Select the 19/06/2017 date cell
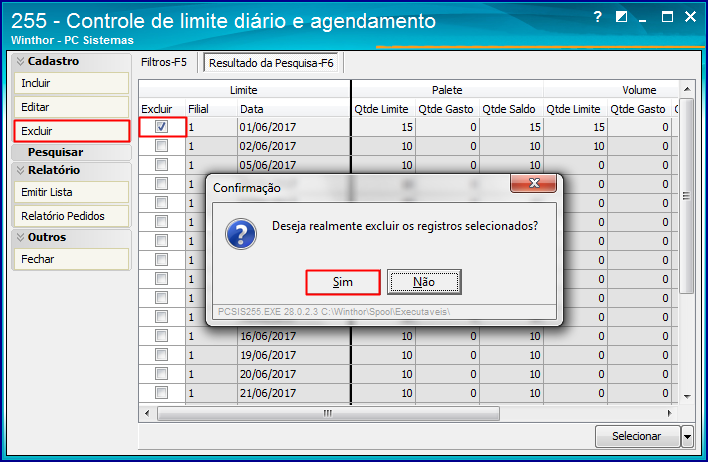Image resolution: width=708 pixels, height=462 pixels. pos(293,355)
